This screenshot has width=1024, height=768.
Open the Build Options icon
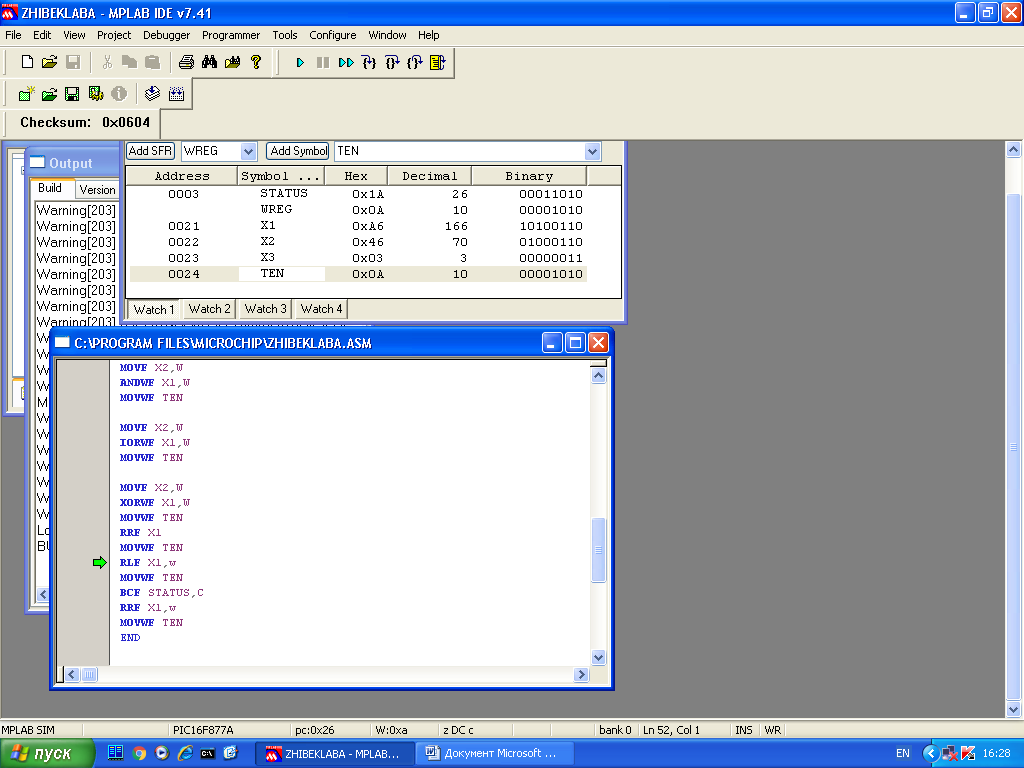coord(96,94)
